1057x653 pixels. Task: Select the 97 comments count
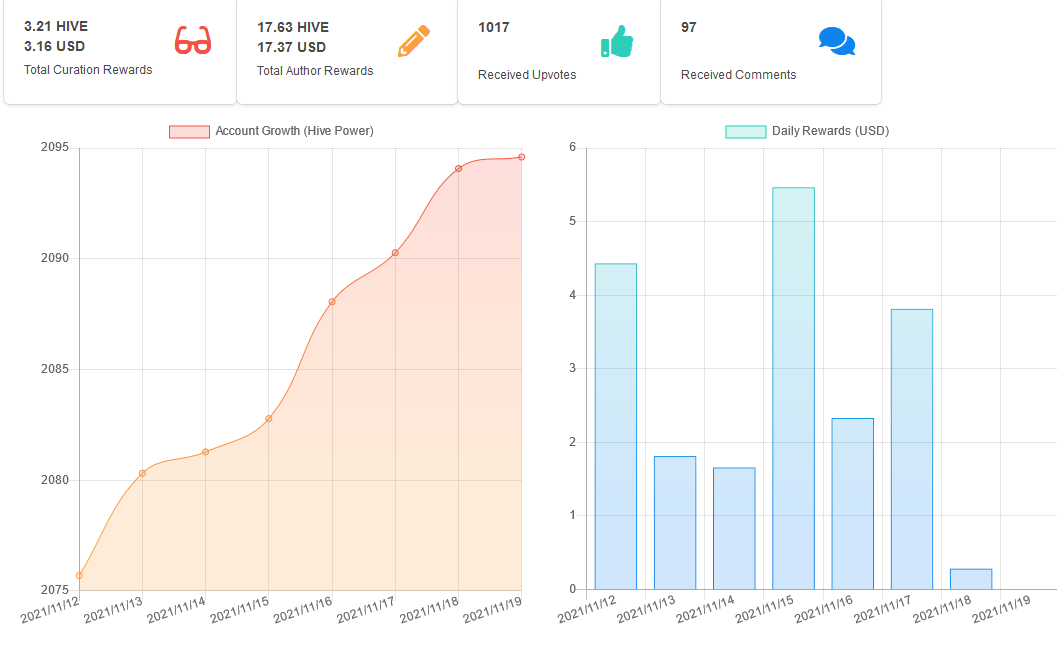688,28
